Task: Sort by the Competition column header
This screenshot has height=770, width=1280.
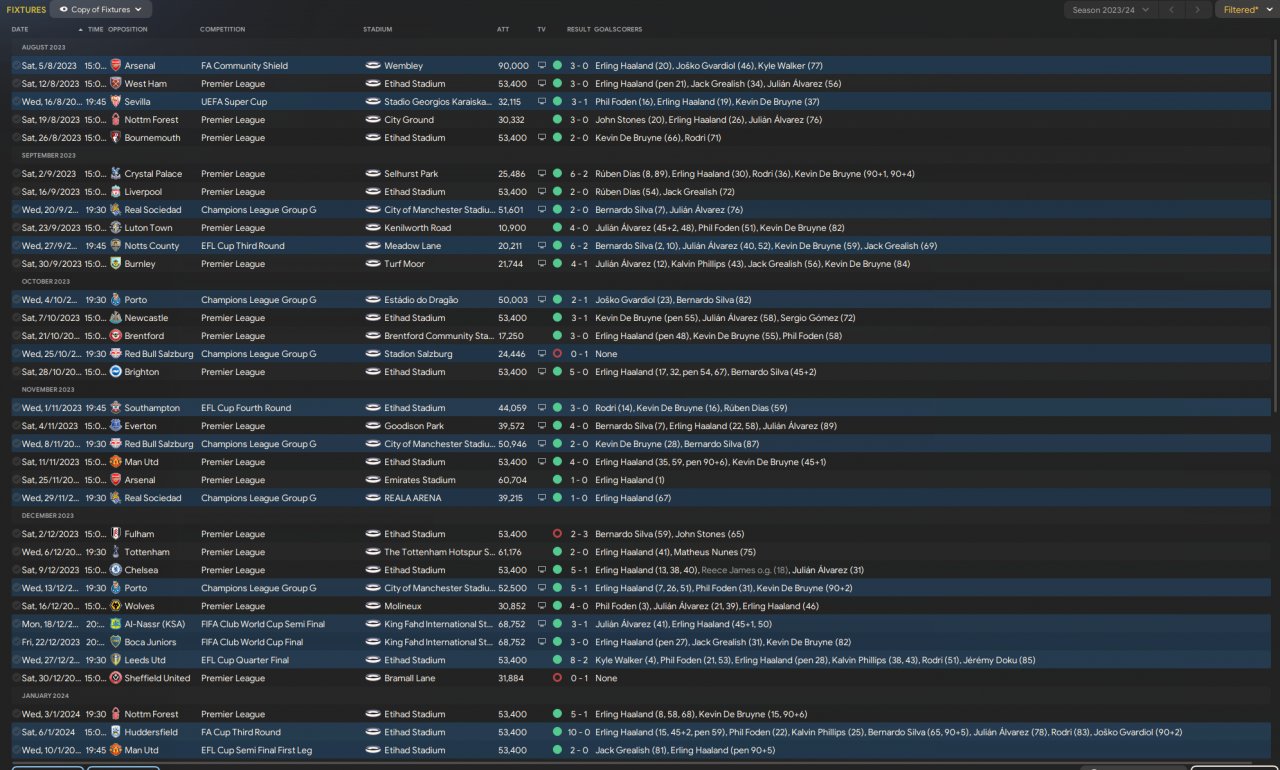Action: tap(222, 30)
